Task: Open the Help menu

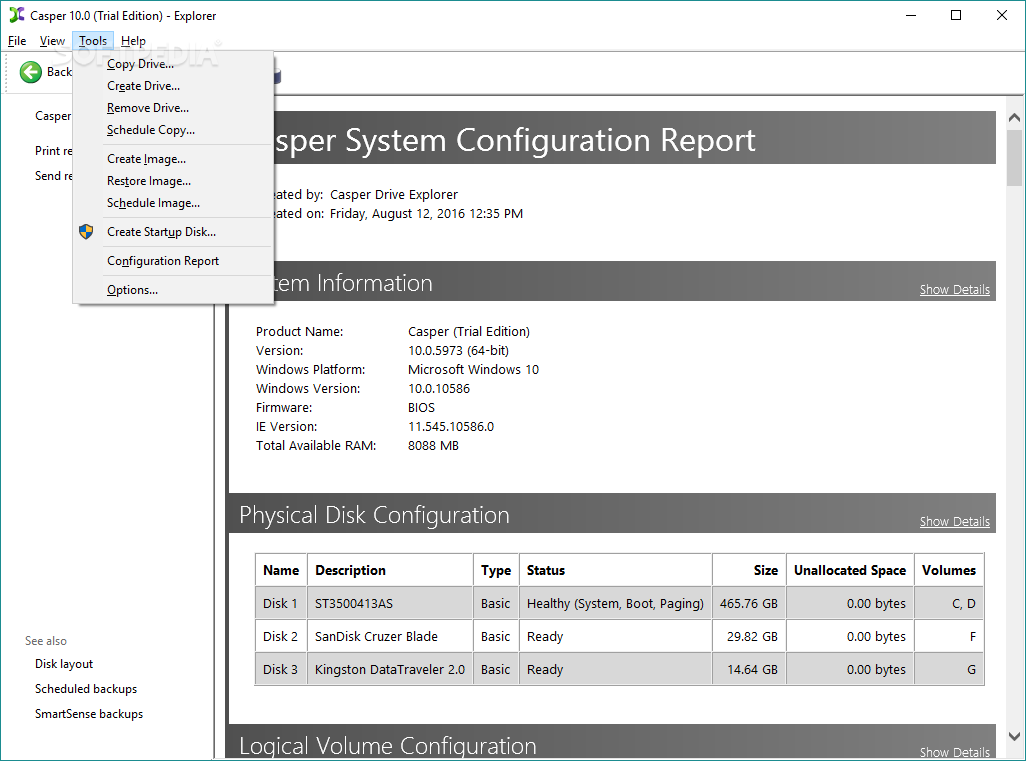Action: [133, 41]
